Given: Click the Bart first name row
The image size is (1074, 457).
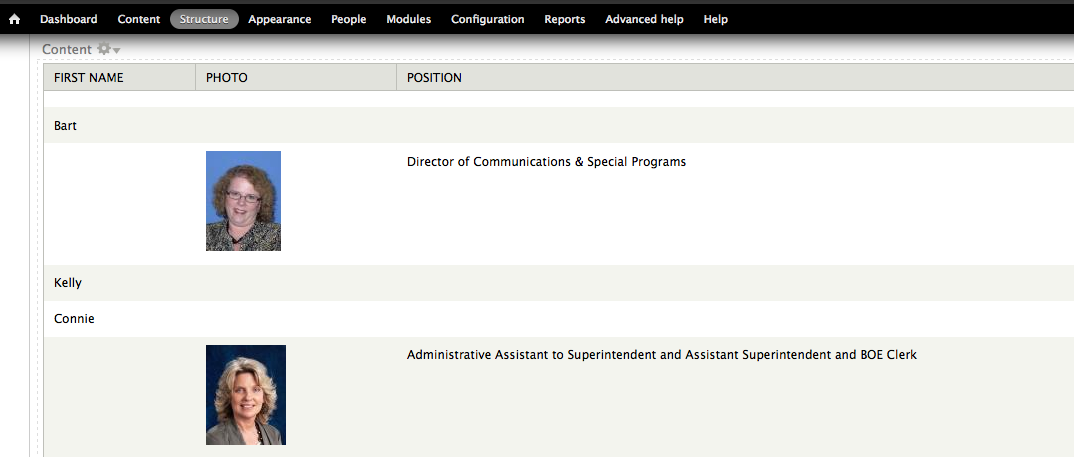Looking at the screenshot, I should (x=558, y=125).
